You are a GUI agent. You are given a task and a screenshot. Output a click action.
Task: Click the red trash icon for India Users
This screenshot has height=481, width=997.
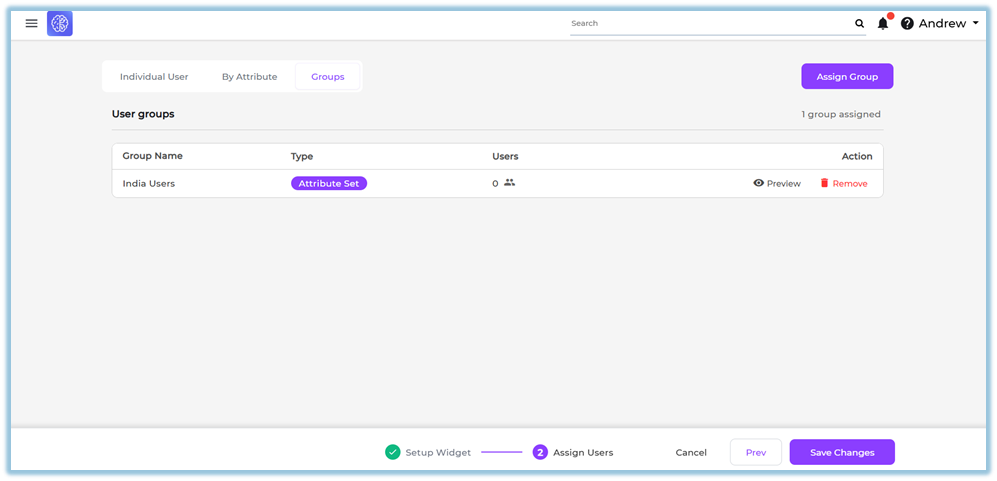pyautogui.click(x=825, y=183)
